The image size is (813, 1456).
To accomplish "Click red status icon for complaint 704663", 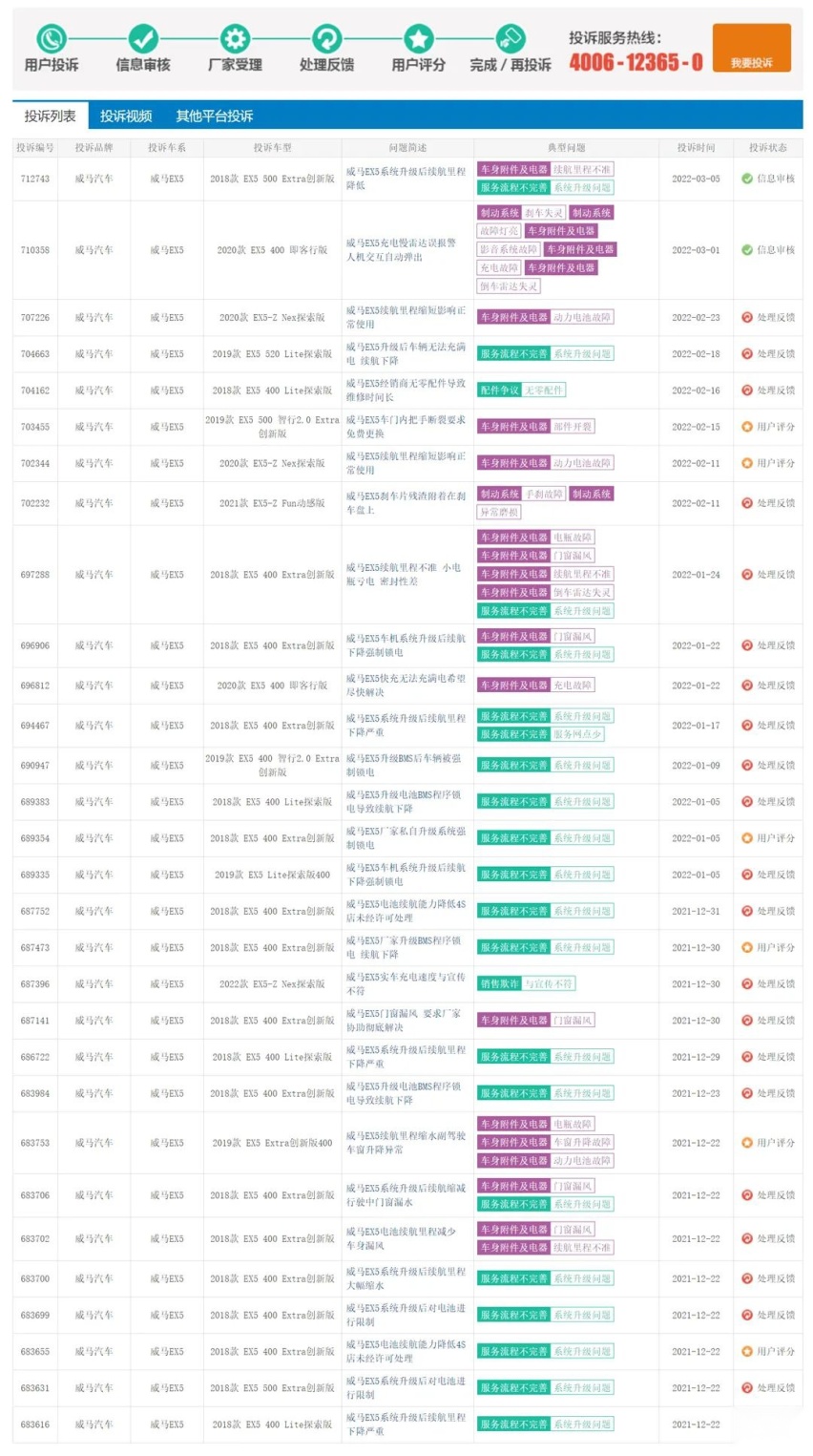I will pos(747,353).
